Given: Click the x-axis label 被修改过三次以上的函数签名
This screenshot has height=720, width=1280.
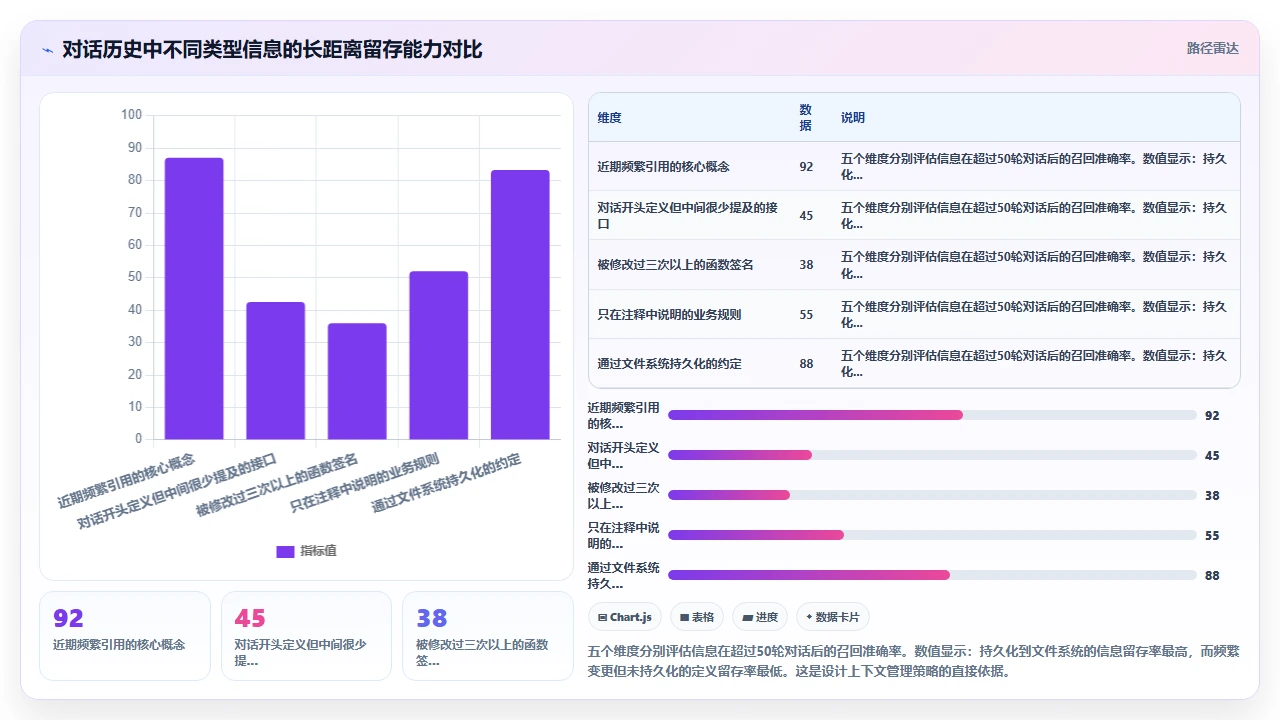Looking at the screenshot, I should [277, 484].
